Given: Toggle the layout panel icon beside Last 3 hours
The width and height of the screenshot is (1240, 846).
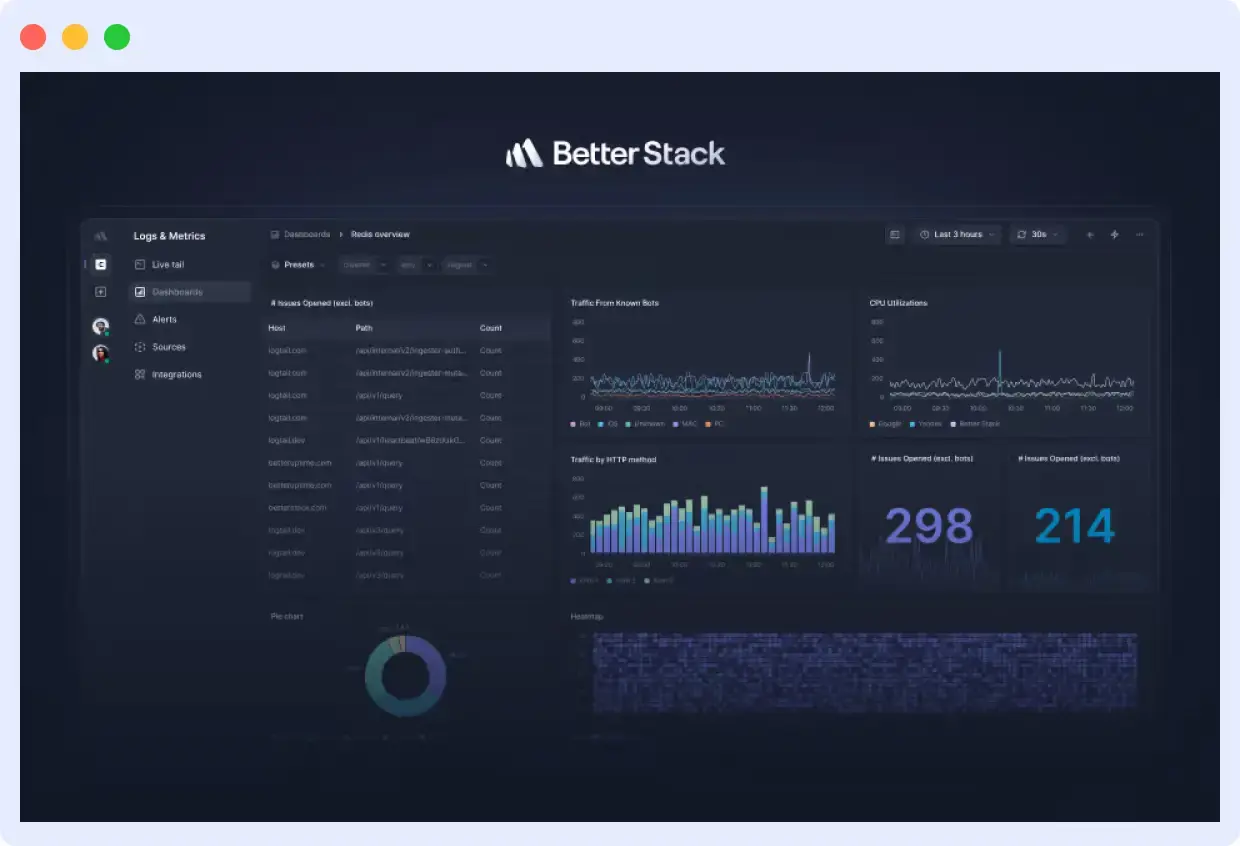Looking at the screenshot, I should [895, 234].
